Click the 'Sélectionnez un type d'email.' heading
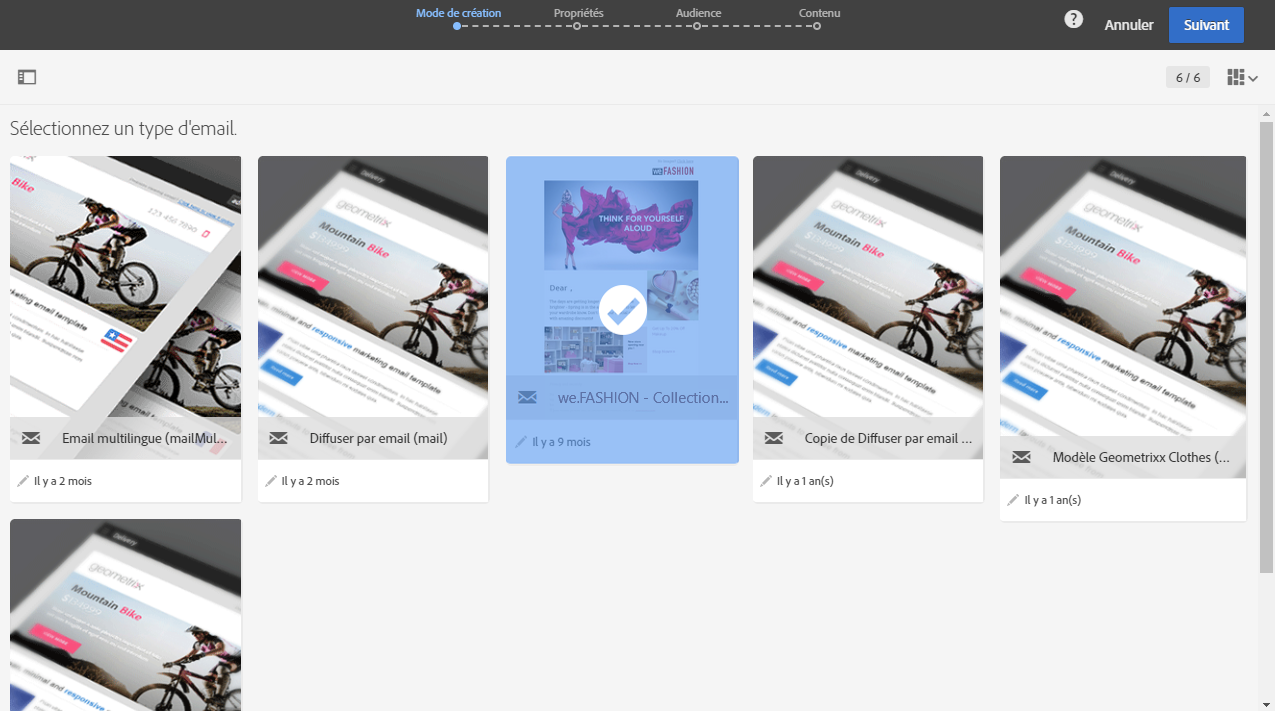The width and height of the screenshot is (1275, 711). coord(123,129)
